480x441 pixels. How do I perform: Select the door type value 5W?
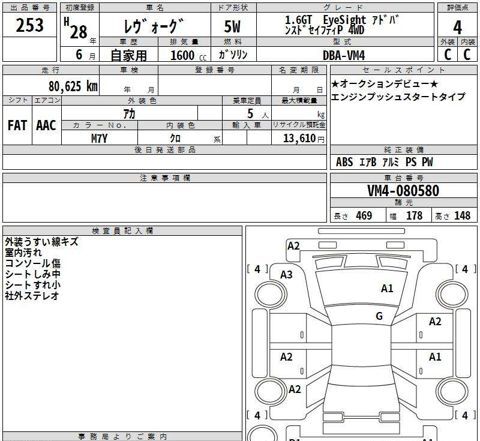(x=232, y=26)
